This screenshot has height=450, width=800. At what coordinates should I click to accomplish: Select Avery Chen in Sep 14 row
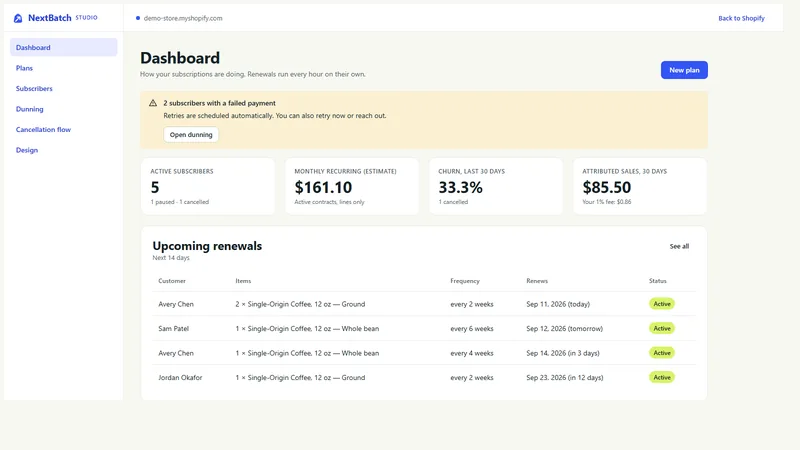(x=176, y=353)
